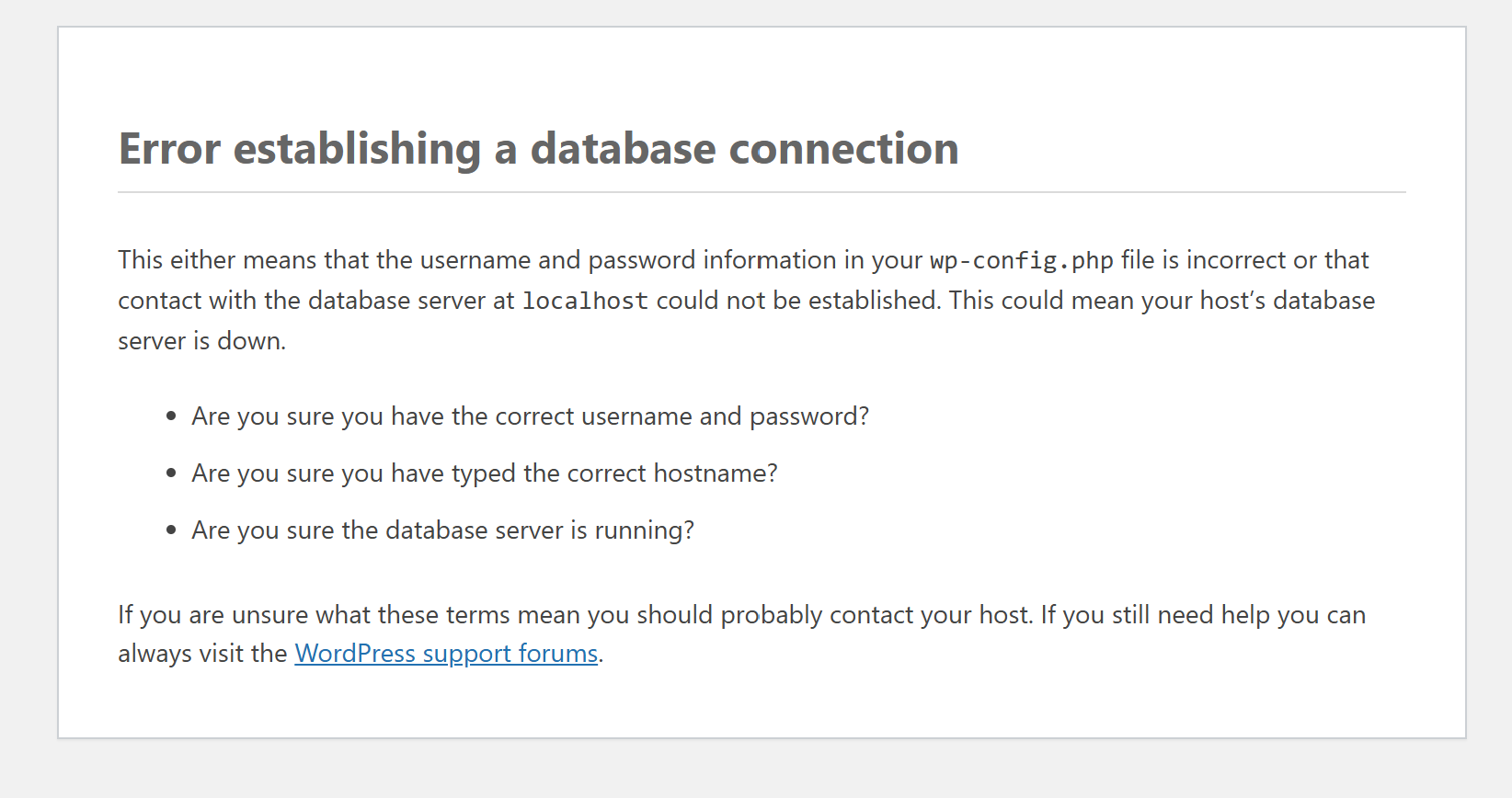Click the bullet dot before the server running question
The width and height of the screenshot is (1512, 798).
pos(171,530)
